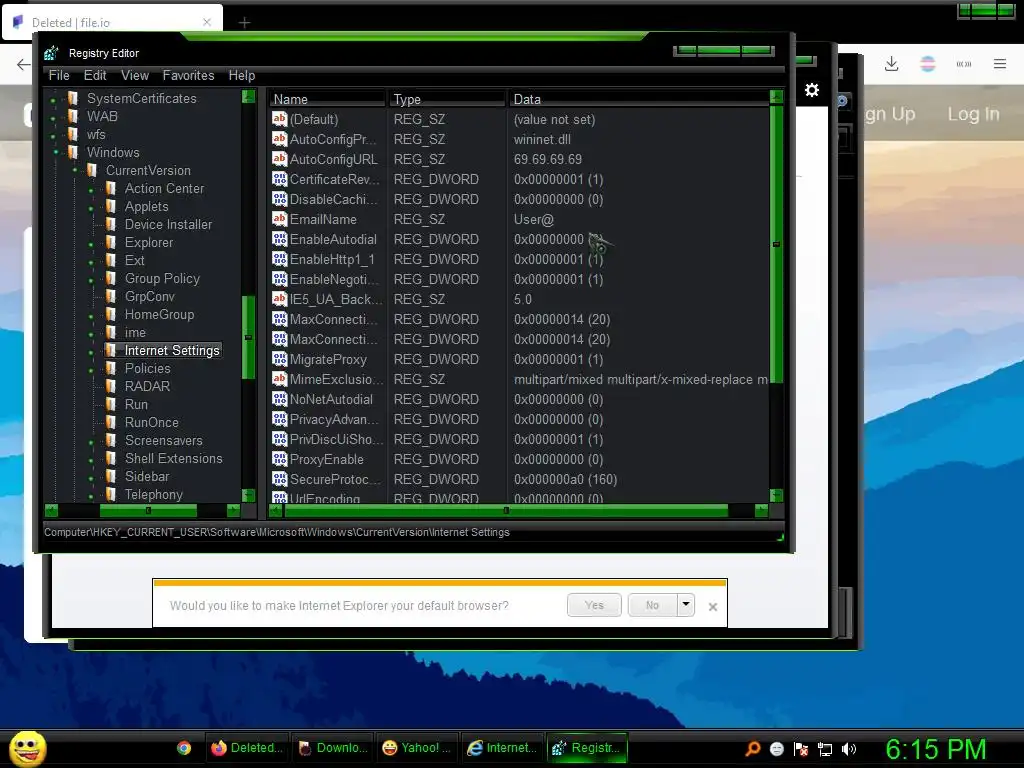The width and height of the screenshot is (1024, 768).
Task: Sort values by Name column header
Action: click(x=327, y=99)
